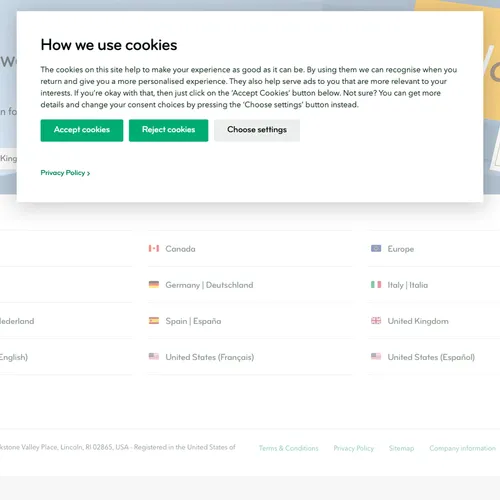The width and height of the screenshot is (500, 500).
Task: Click the Spain flag icon
Action: (154, 320)
